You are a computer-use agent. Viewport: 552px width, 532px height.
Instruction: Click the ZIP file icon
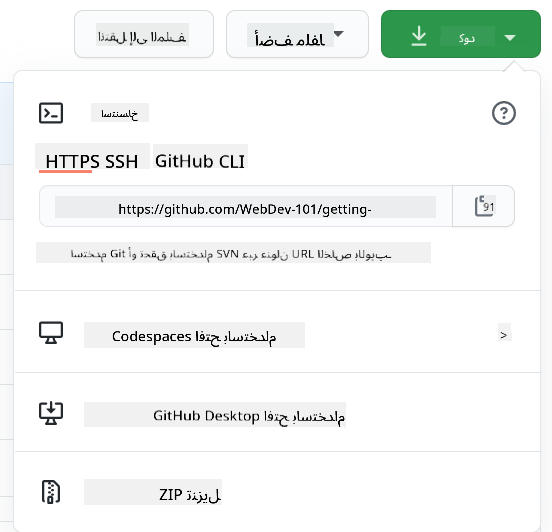point(51,492)
